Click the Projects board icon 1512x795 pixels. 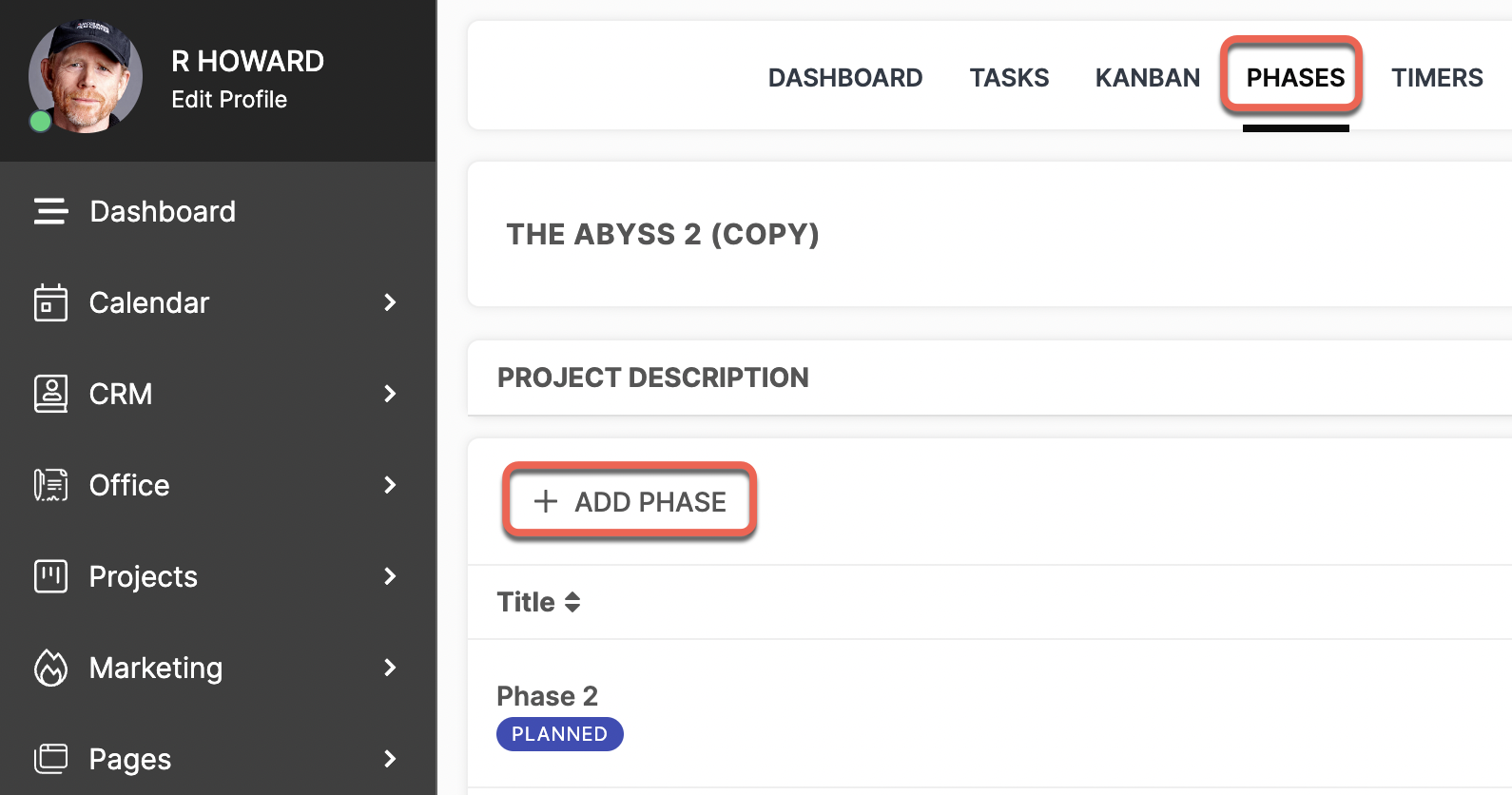50,576
